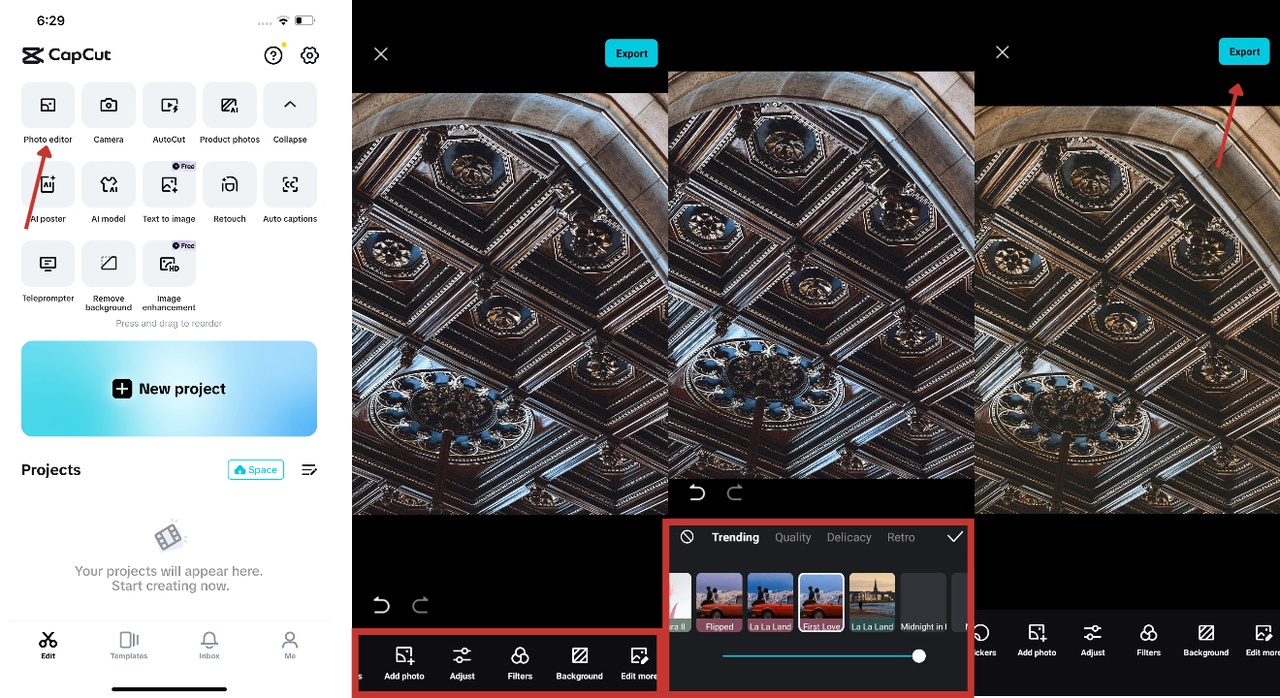Open CapCut settings gear icon
The image size is (1280, 698).
point(310,56)
